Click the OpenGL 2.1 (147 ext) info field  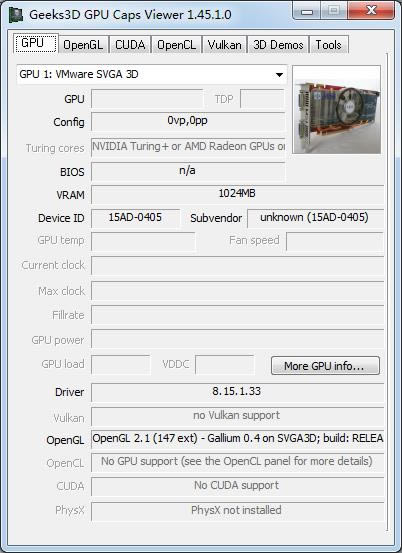pos(237,439)
